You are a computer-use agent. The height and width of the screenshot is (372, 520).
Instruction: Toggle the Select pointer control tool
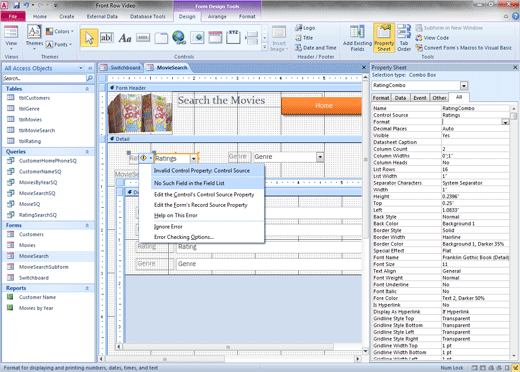[89, 38]
